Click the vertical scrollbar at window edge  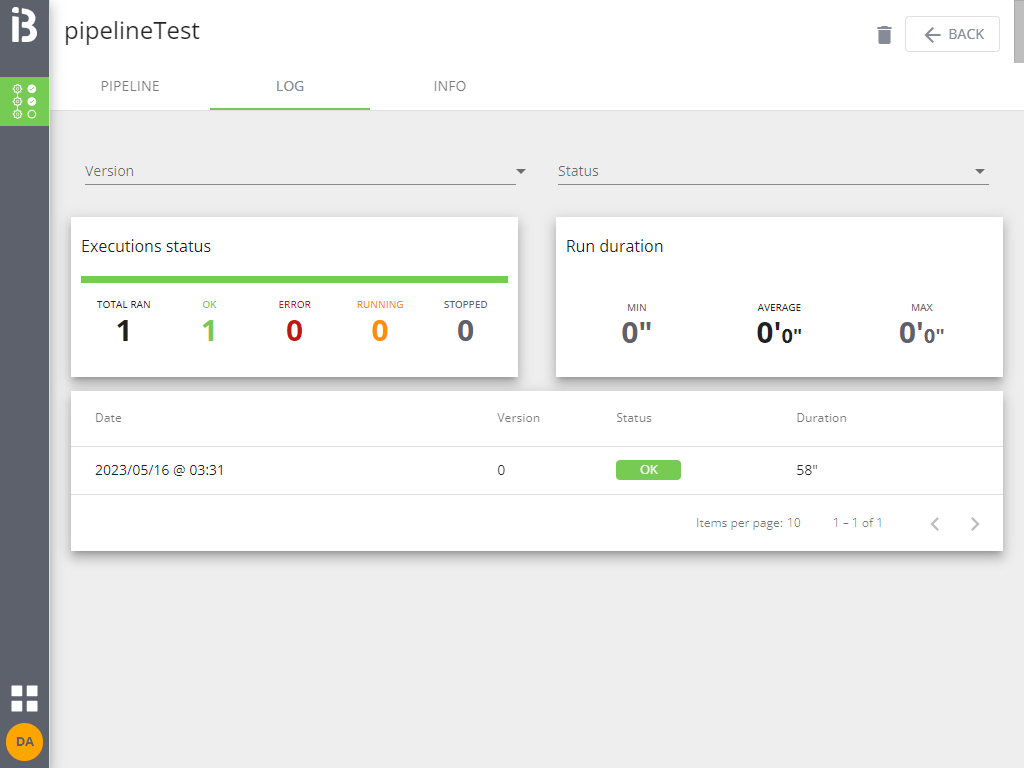pos(1018,30)
